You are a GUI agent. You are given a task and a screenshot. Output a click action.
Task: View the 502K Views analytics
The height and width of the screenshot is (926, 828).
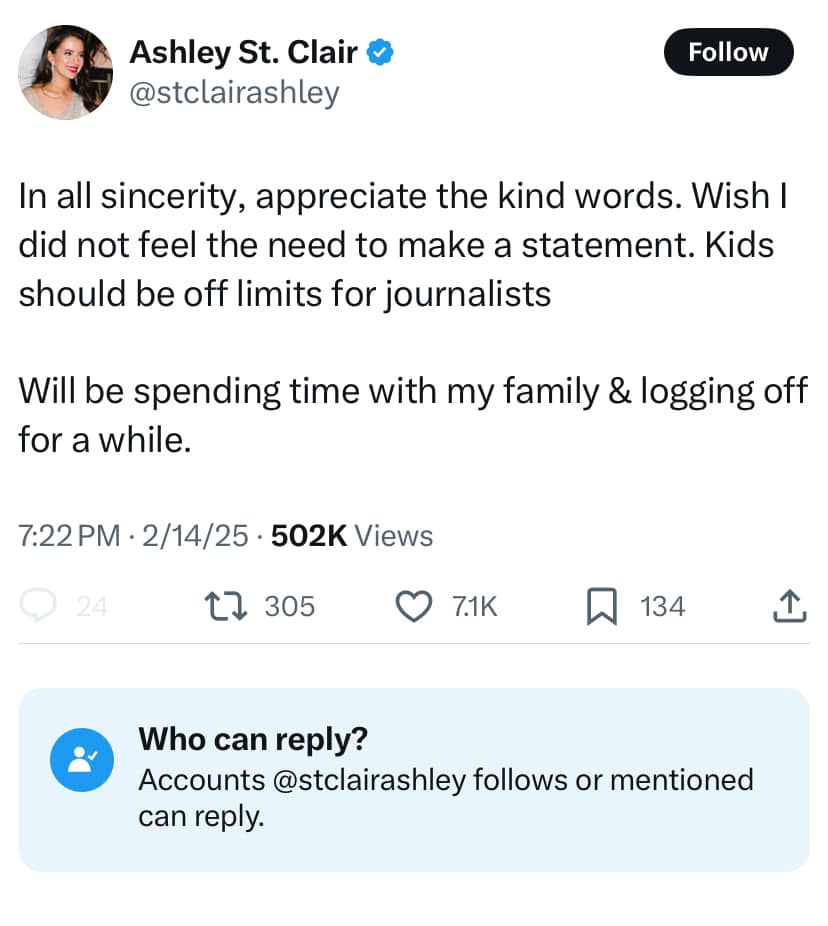tap(352, 536)
